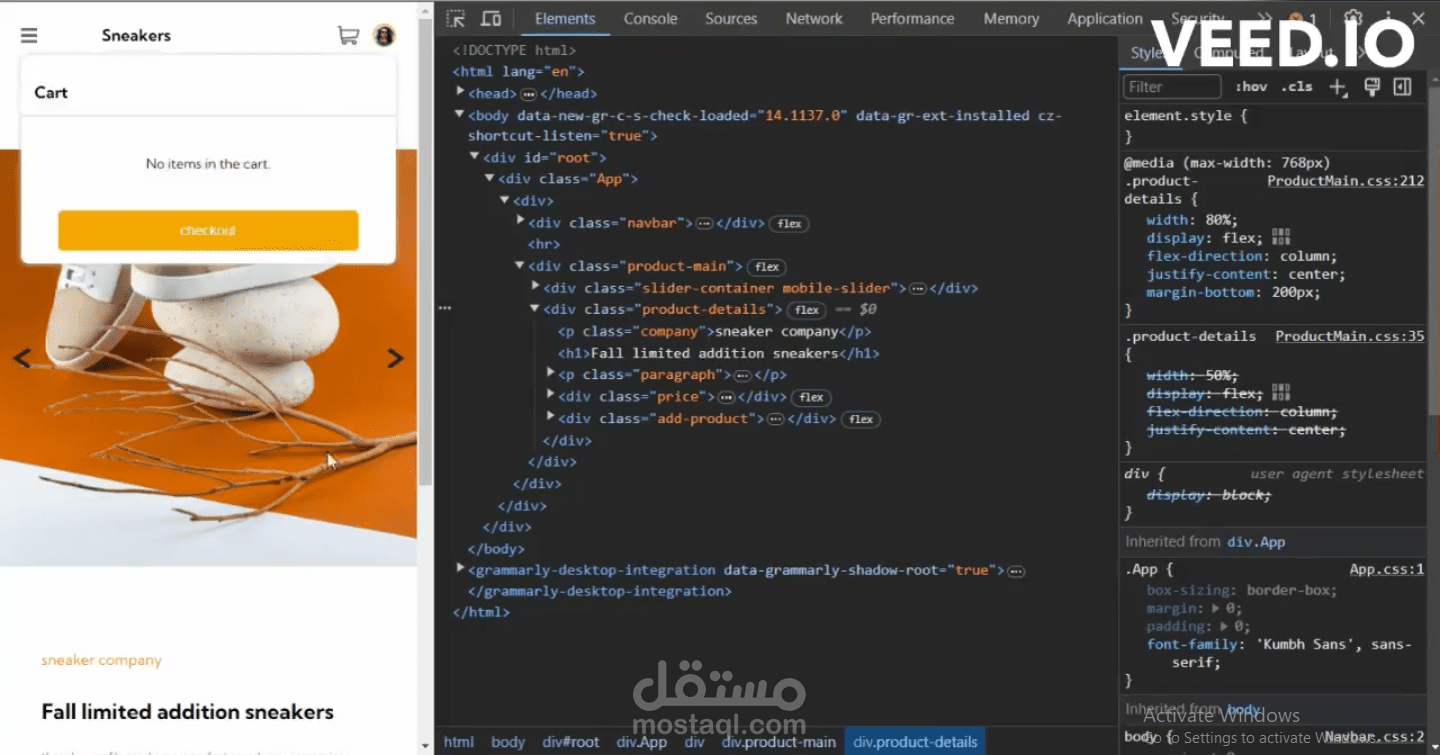Image resolution: width=1440 pixels, height=755 pixels.
Task: Expand the head element node
Action: click(460, 92)
